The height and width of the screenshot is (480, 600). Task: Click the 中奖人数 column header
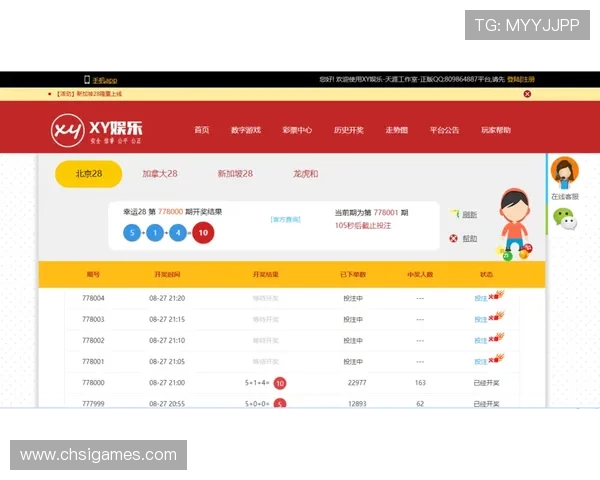coord(420,274)
